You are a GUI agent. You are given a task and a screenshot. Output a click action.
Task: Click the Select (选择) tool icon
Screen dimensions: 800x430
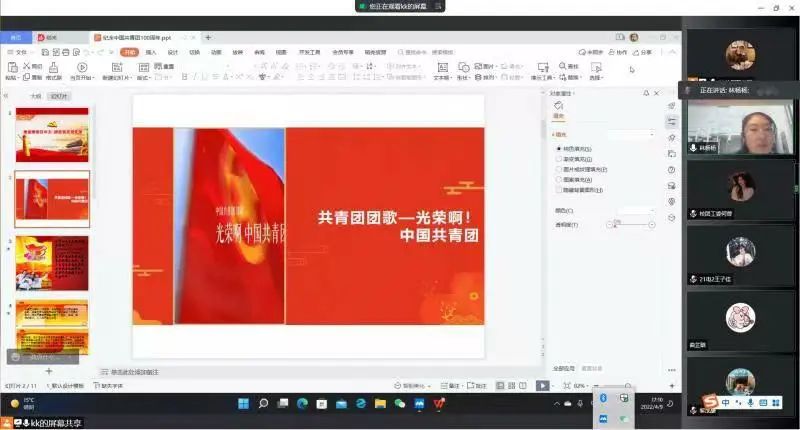click(595, 67)
